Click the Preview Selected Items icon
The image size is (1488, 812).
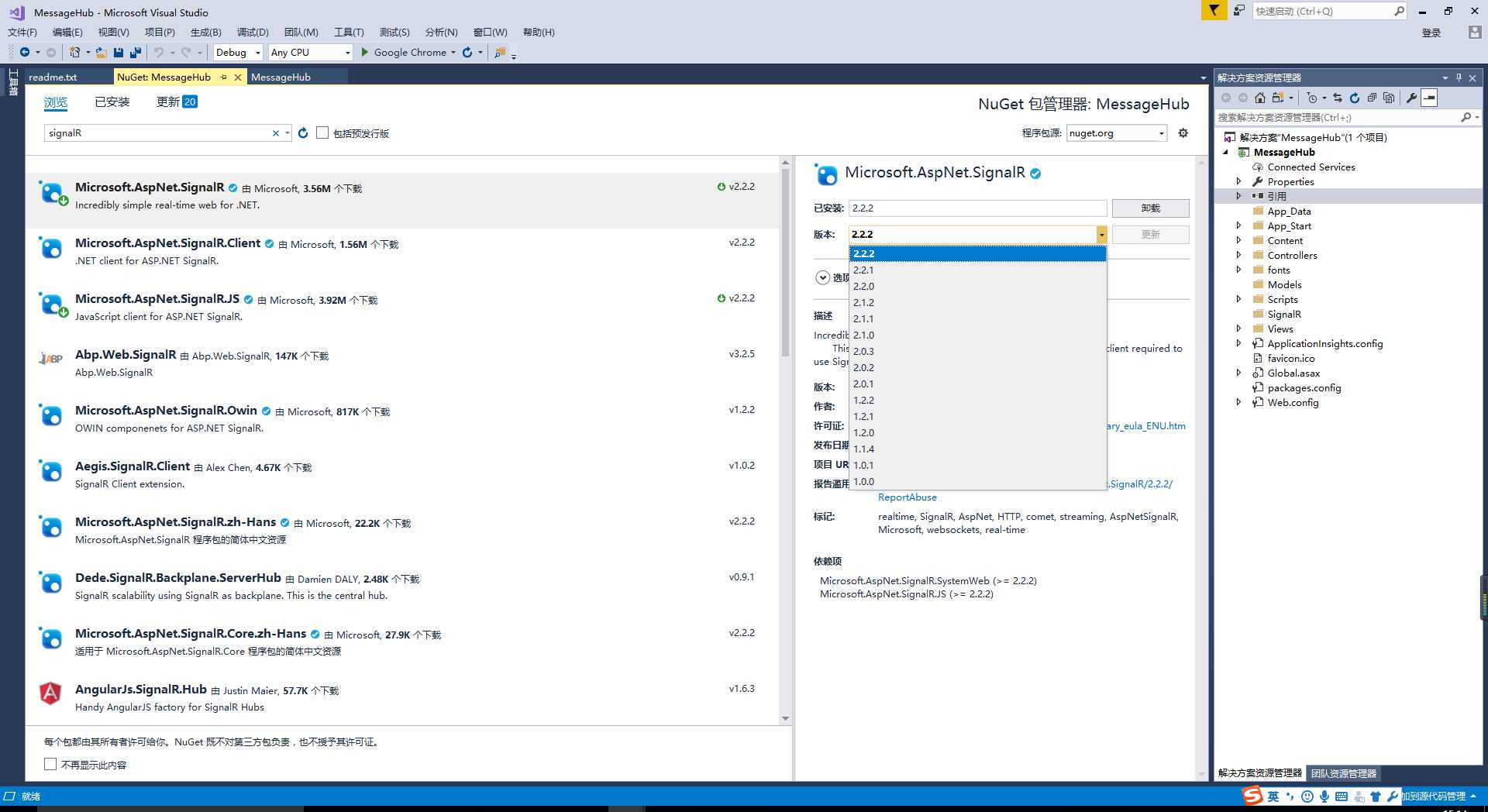point(1430,98)
